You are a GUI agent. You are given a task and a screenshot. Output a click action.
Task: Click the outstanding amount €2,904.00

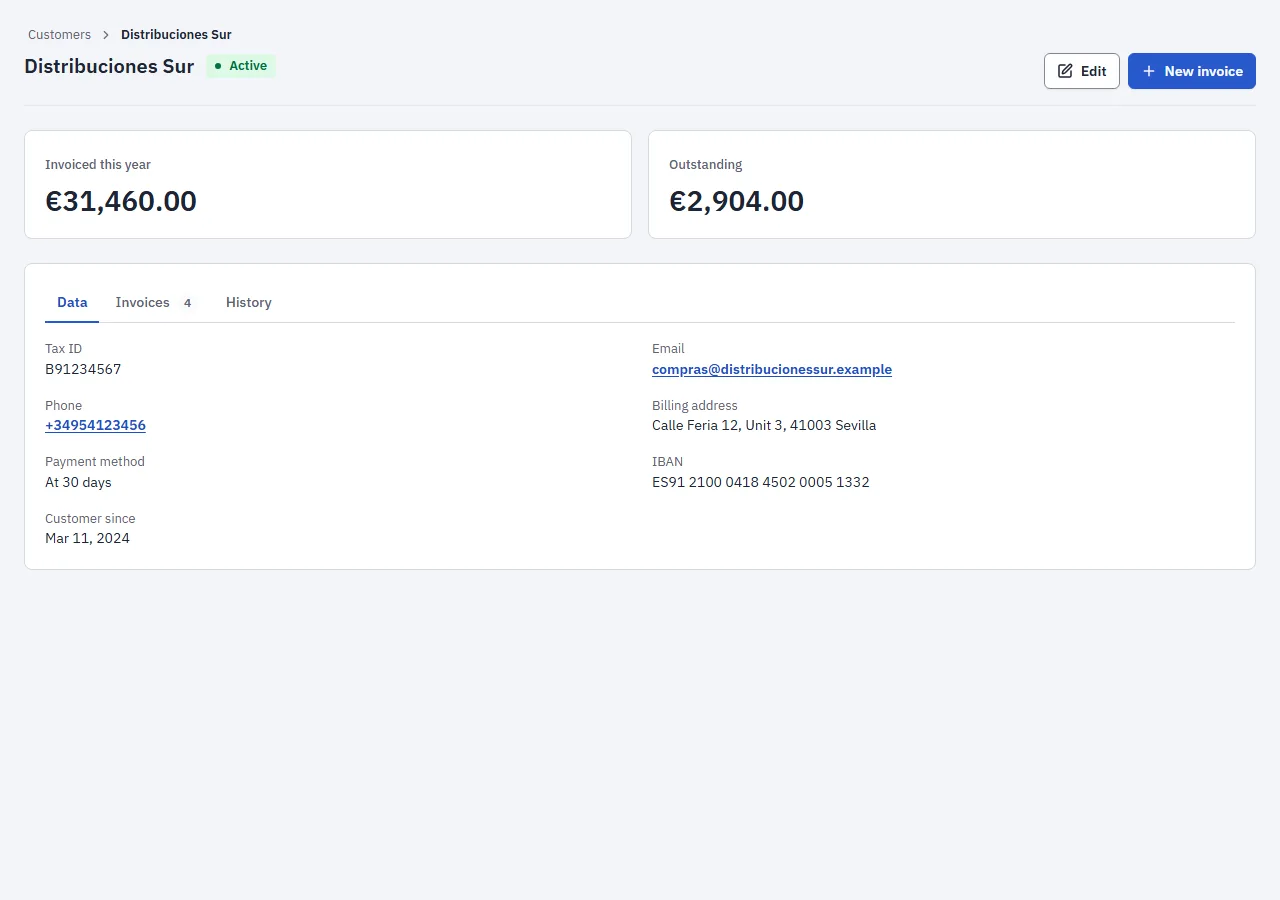tap(736, 201)
